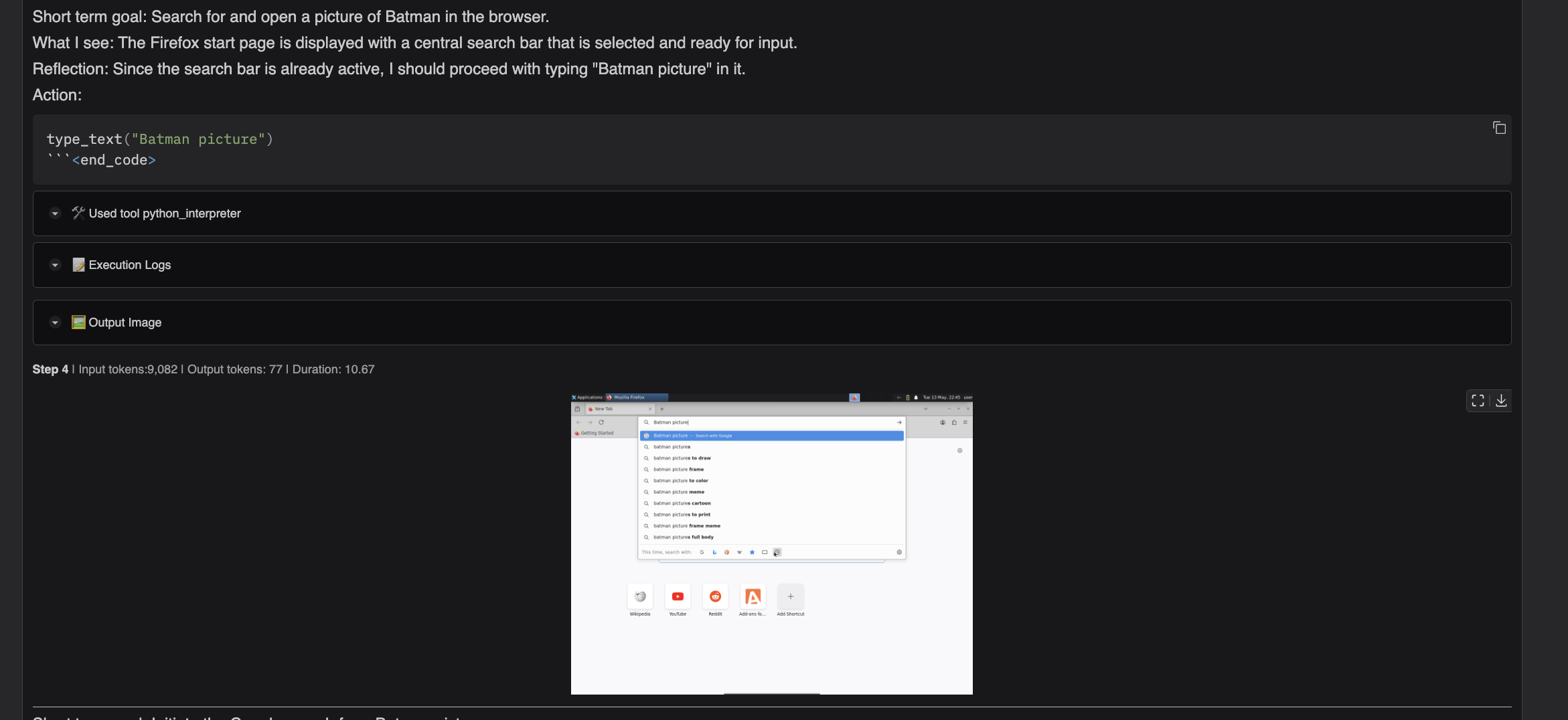1568x720 pixels.
Task: Click the Reddit shortcut tile
Action: tap(715, 597)
